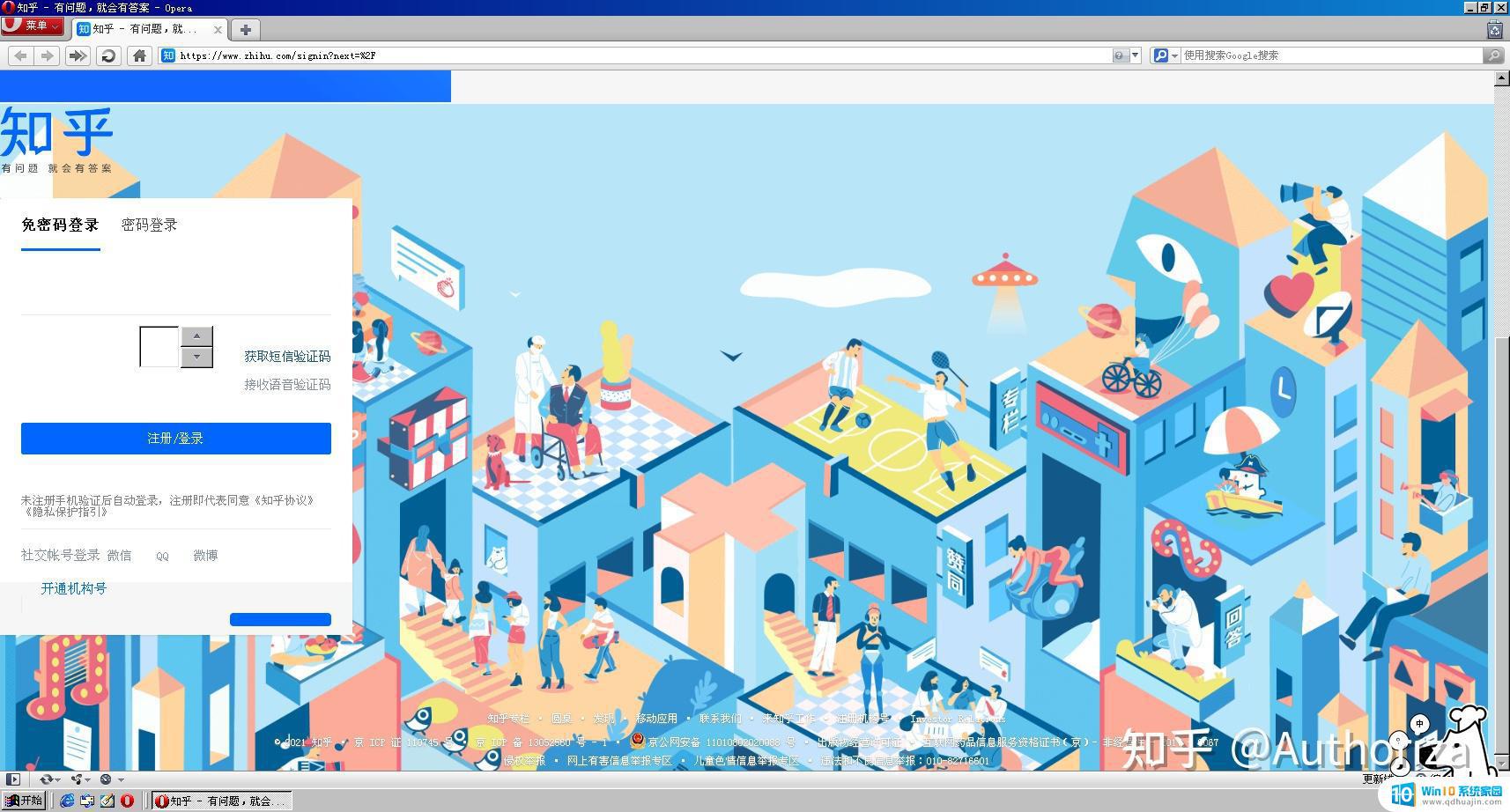
Task: Open 网上有害信息举报专区 footer link
Action: [619, 761]
